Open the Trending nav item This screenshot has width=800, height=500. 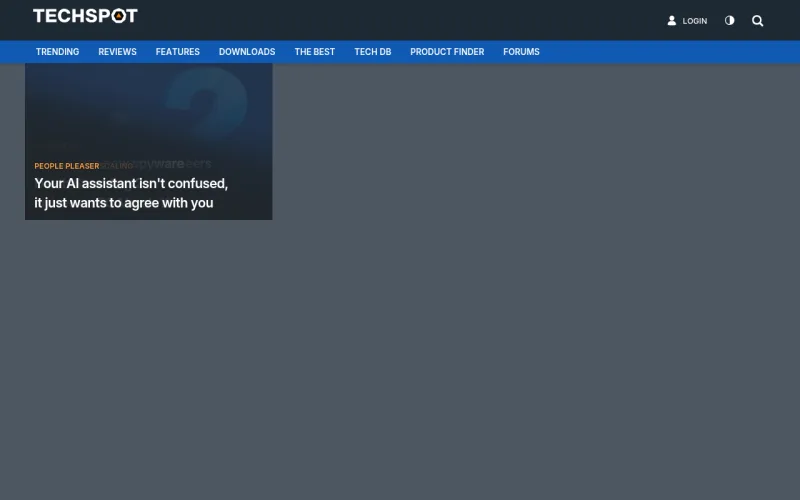[57, 52]
